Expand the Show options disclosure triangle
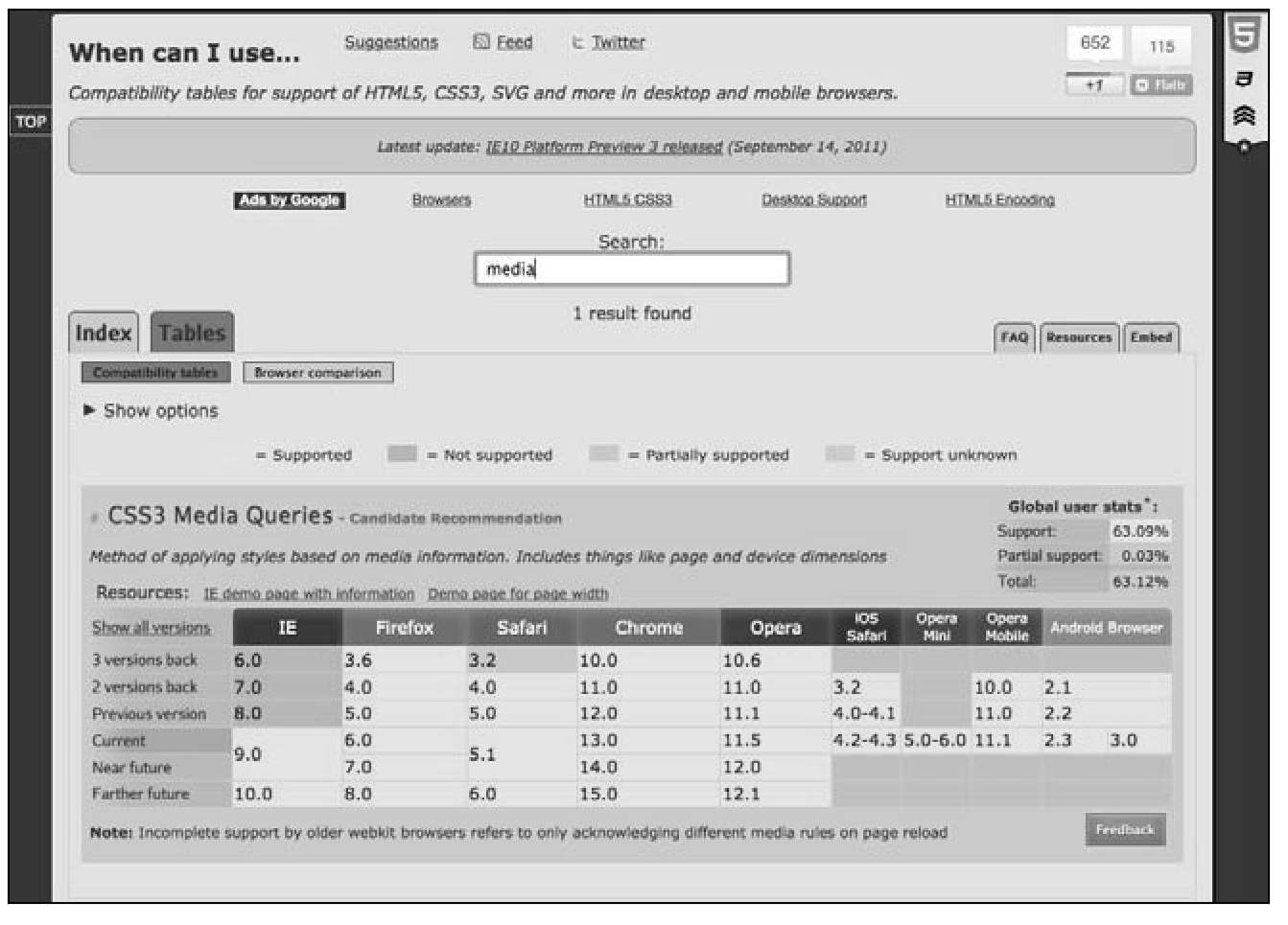The image size is (1288, 925). tap(89, 410)
